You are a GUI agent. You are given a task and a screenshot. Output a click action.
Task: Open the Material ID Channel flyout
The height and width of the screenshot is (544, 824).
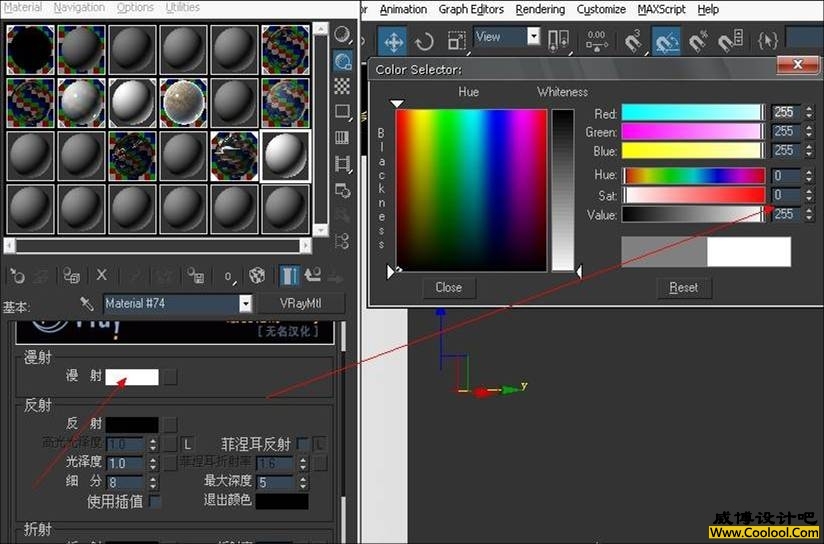coord(229,276)
